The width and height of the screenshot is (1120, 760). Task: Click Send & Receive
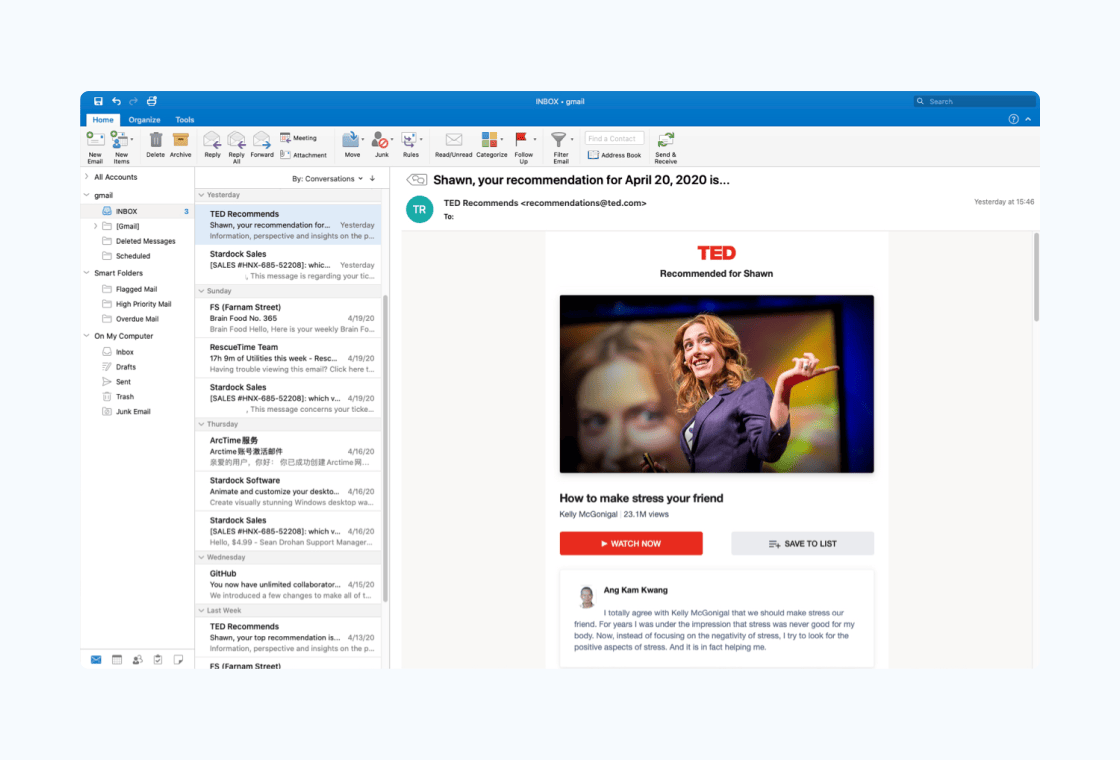point(666,147)
